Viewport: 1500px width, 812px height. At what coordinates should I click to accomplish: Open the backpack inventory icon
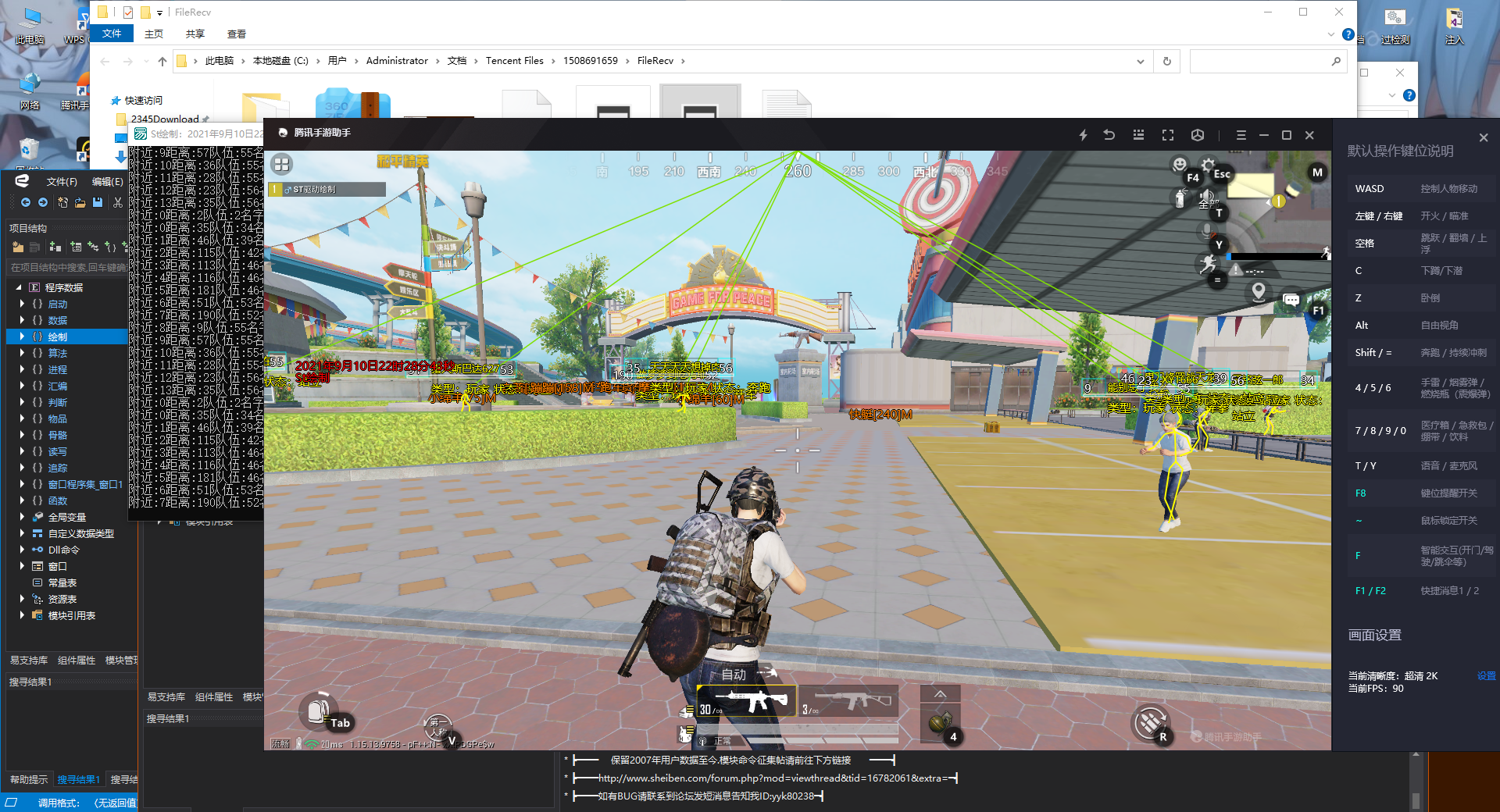[317, 709]
